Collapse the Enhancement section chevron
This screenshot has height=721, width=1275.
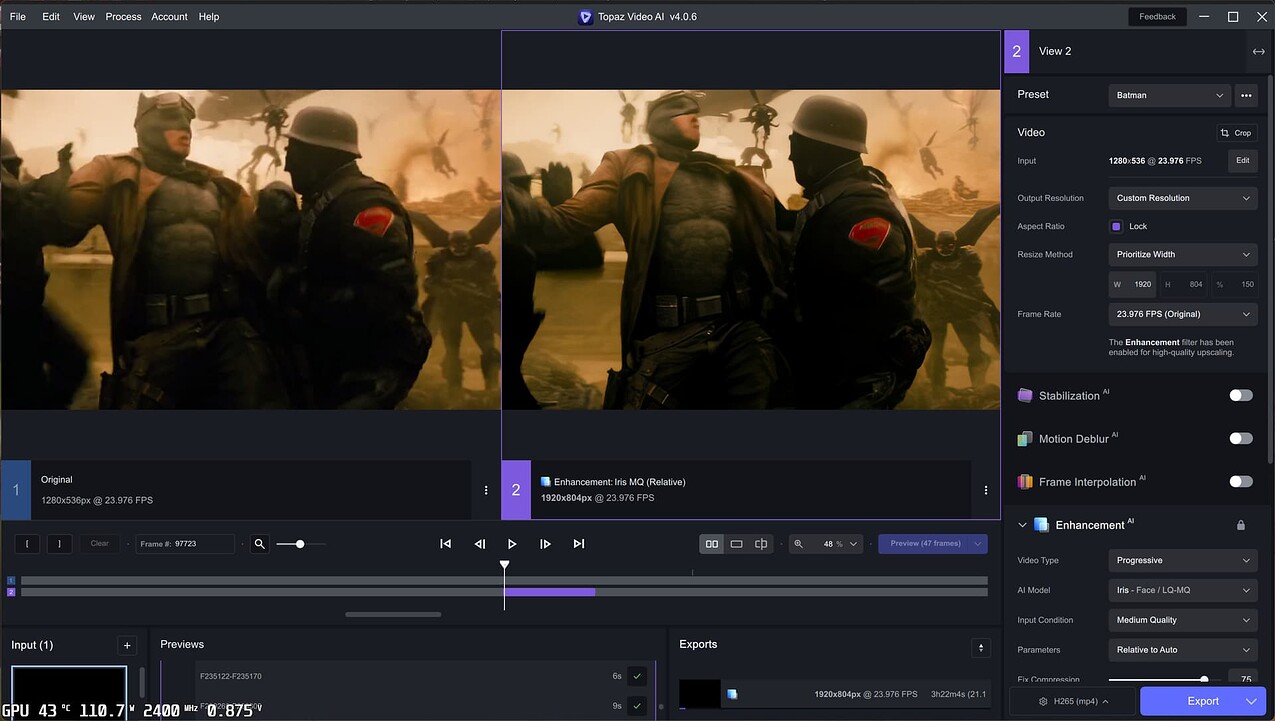[1022, 524]
